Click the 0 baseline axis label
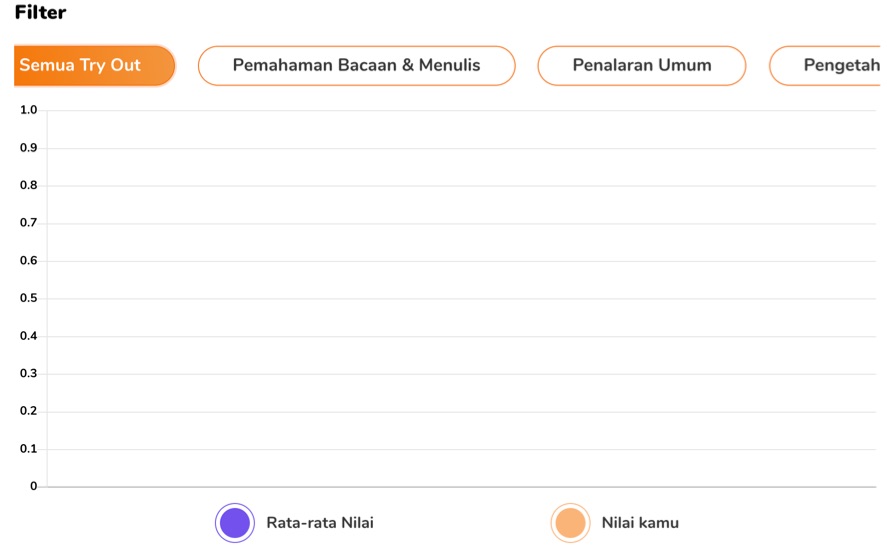 [33, 485]
